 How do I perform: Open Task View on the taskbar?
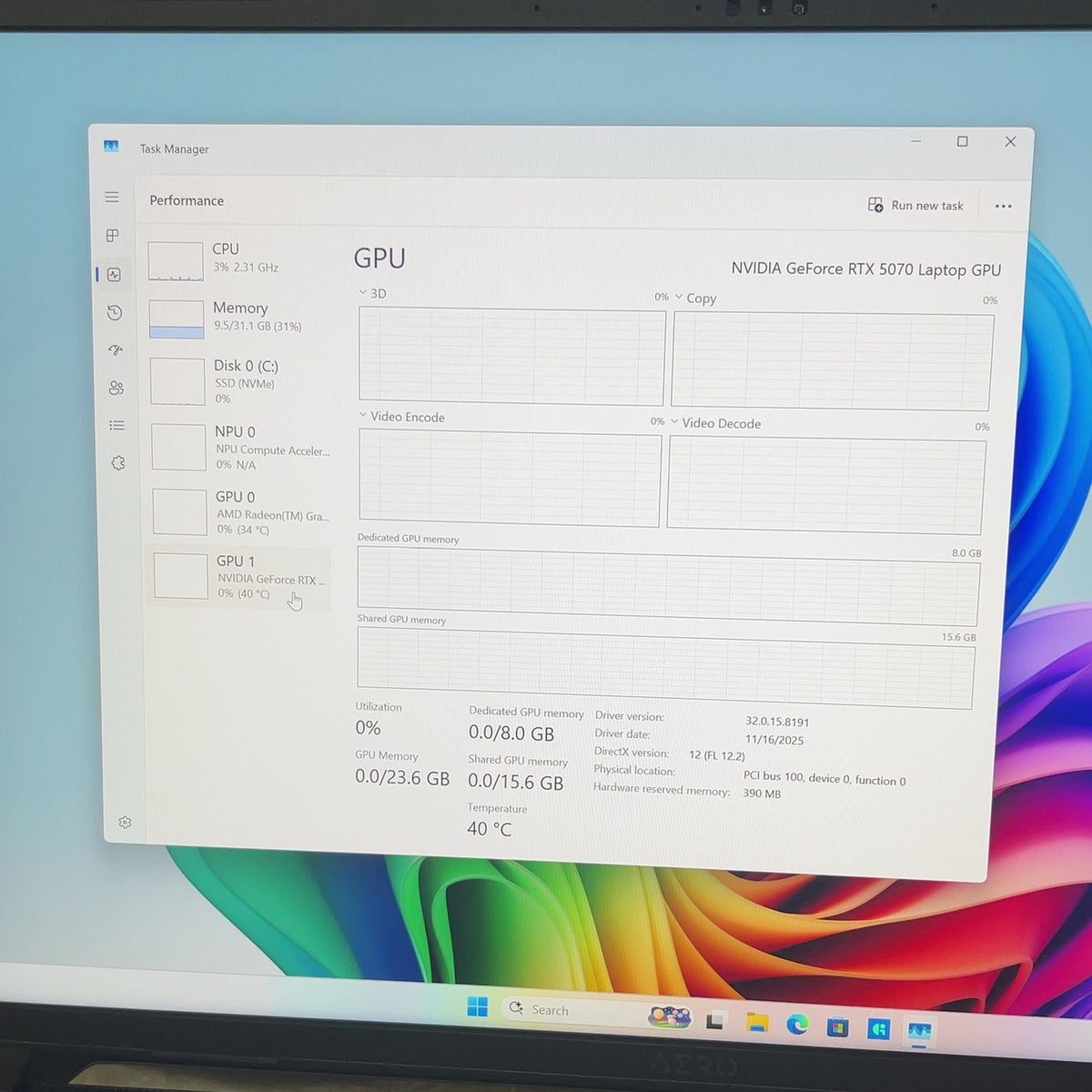pyautogui.click(x=715, y=1021)
